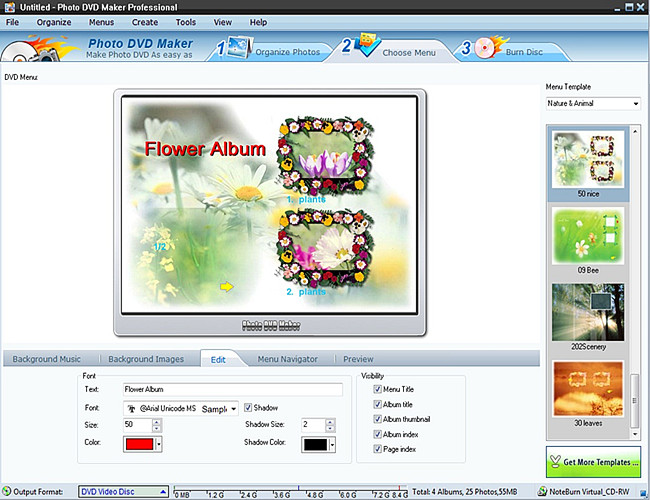Increase Shadow Size with up spinner
The width and height of the screenshot is (650, 500).
(x=330, y=422)
